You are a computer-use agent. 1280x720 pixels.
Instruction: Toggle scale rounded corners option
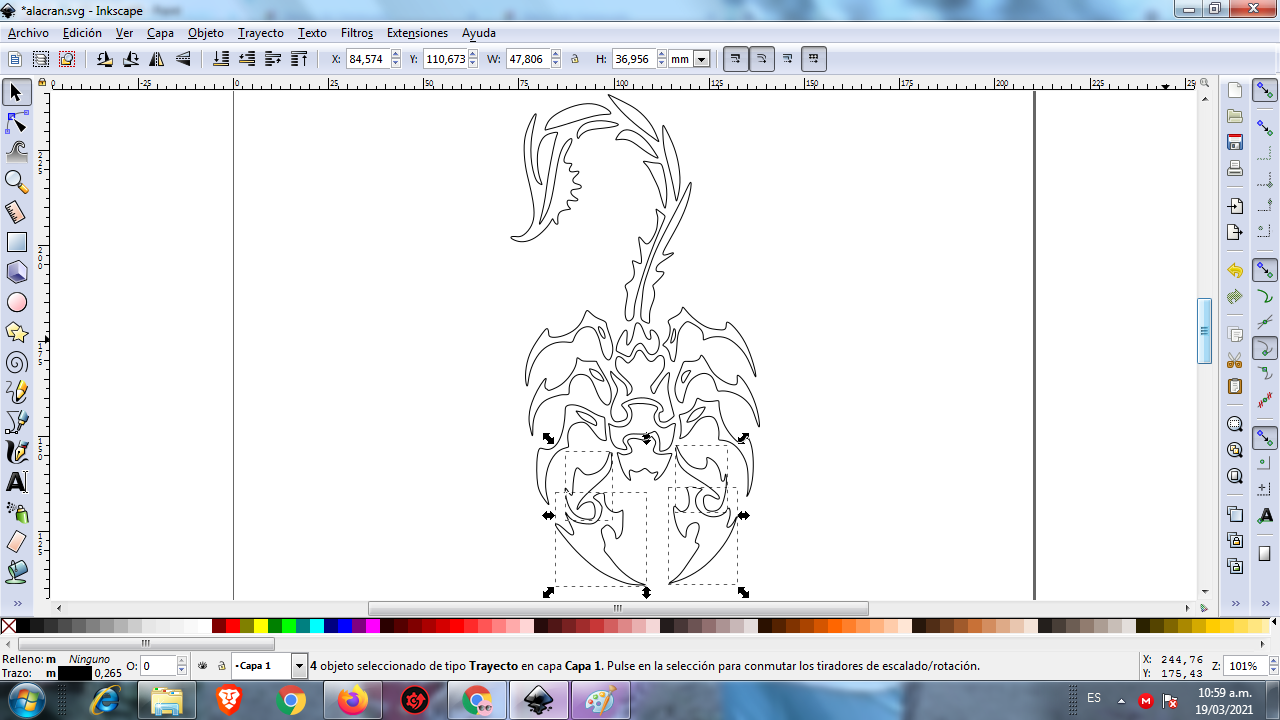point(762,59)
